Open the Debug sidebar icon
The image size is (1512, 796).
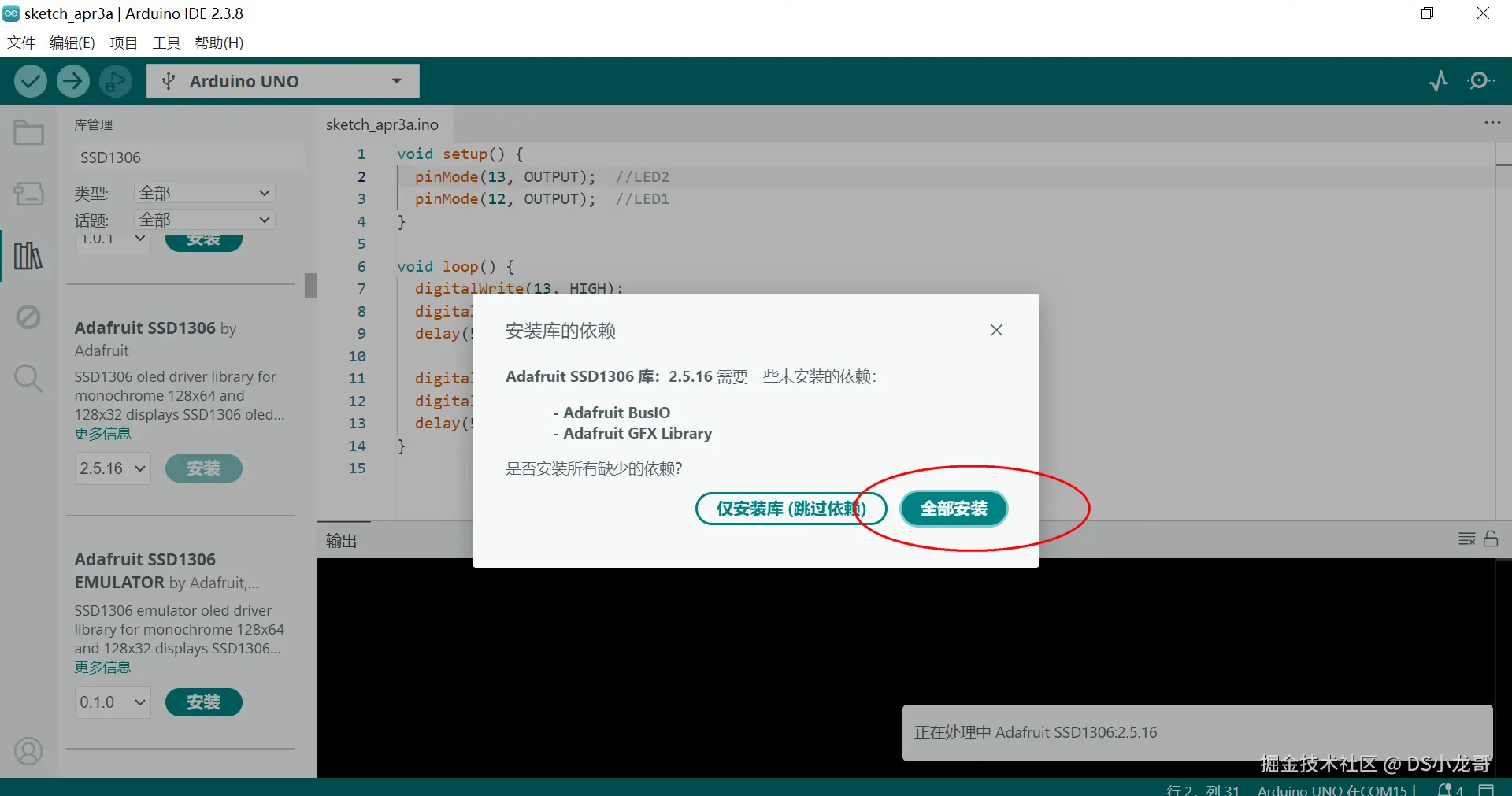[28, 317]
